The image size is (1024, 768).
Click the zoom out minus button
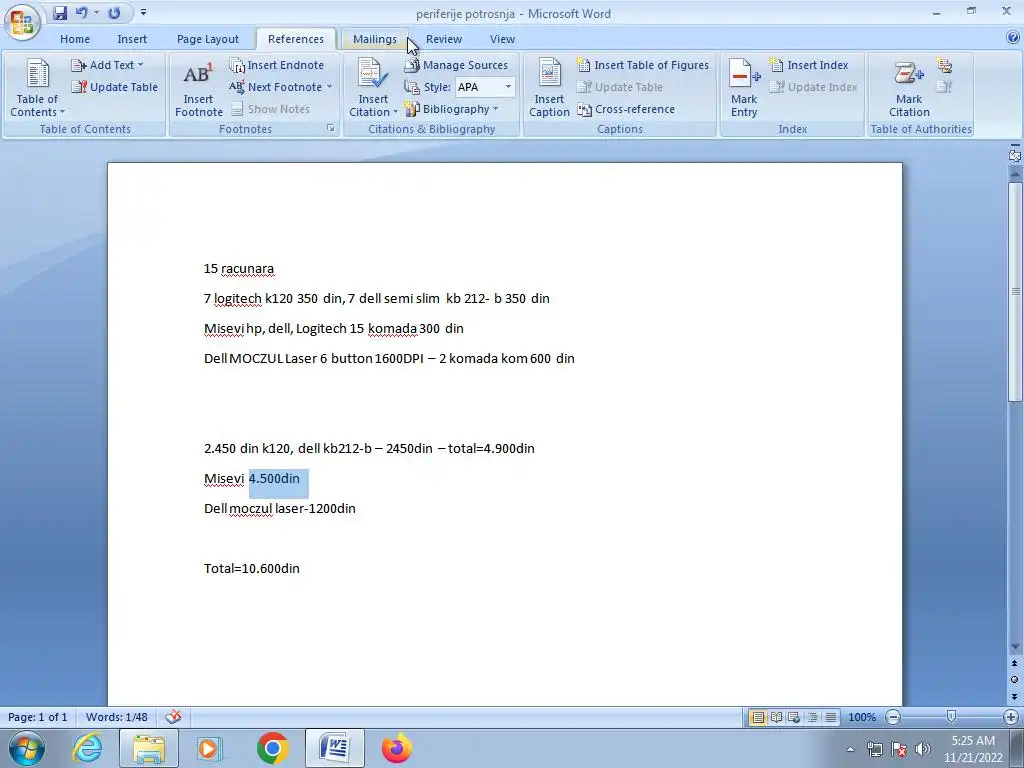point(893,717)
